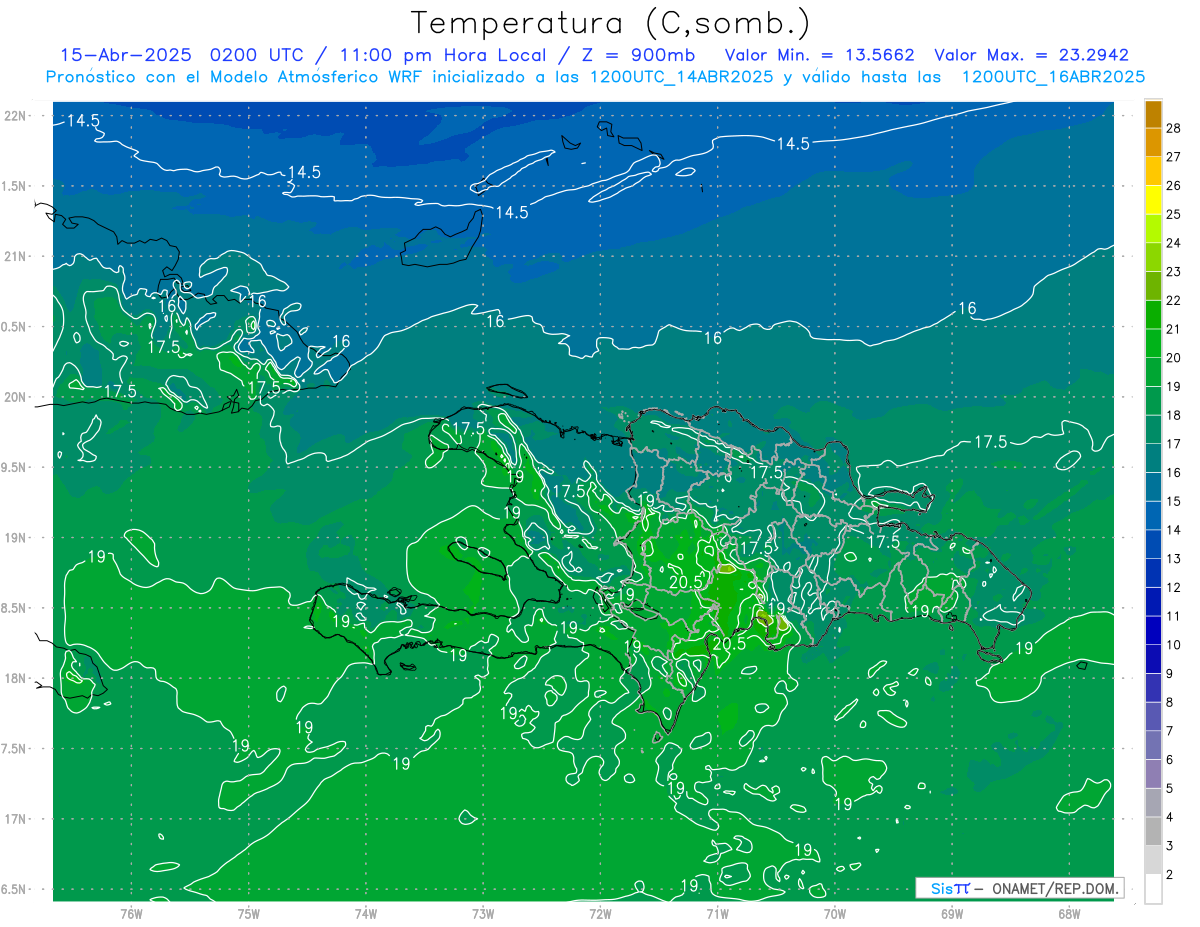
Task: Pick the yellow swatch between 25 and 26
Action: click(x=1153, y=200)
